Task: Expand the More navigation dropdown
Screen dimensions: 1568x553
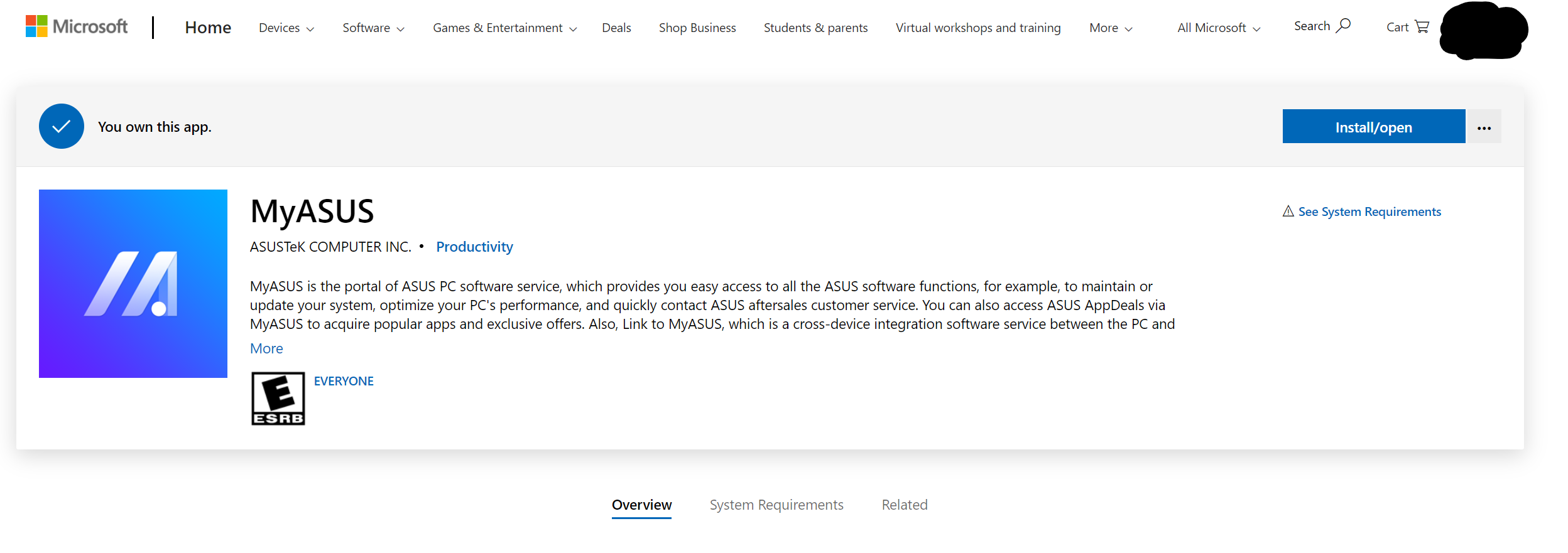Action: coord(1111,28)
